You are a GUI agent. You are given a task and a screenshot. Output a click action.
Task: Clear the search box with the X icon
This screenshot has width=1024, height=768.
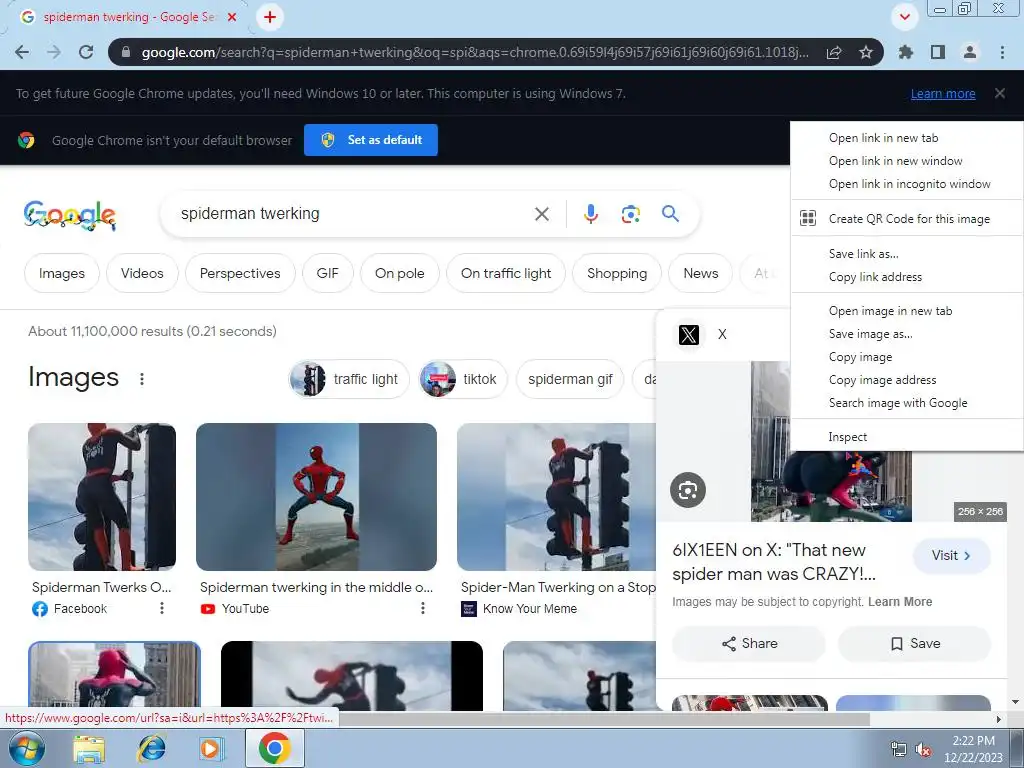point(541,214)
